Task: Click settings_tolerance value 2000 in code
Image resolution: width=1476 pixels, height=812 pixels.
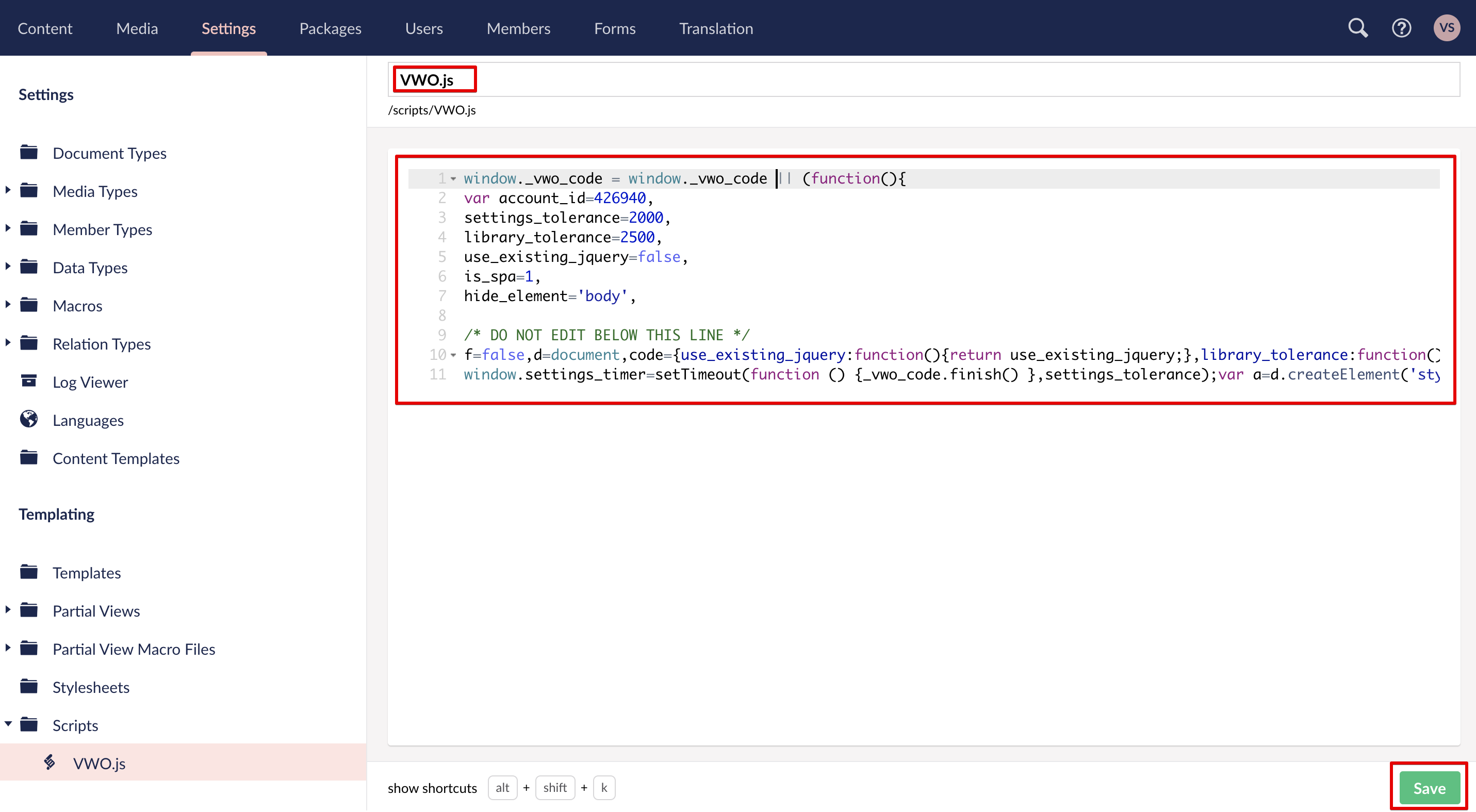Action: (x=645, y=218)
